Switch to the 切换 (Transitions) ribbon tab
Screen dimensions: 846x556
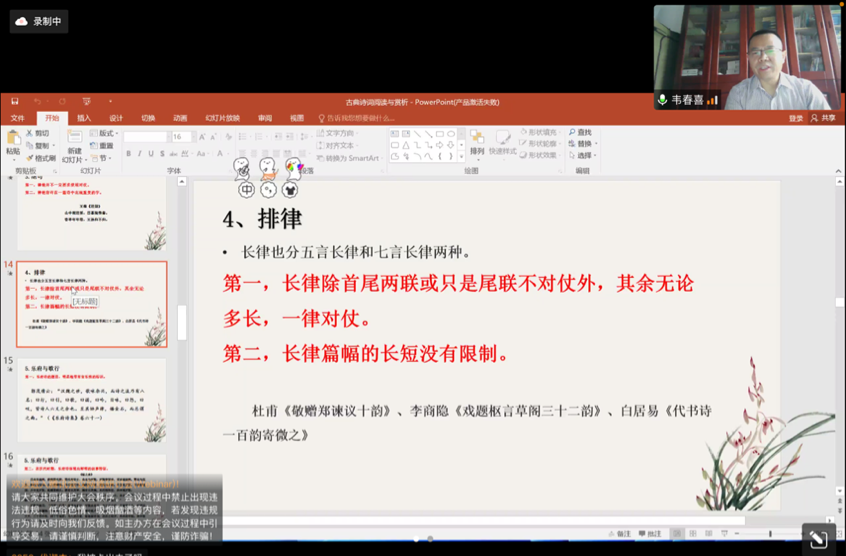pyautogui.click(x=148, y=118)
